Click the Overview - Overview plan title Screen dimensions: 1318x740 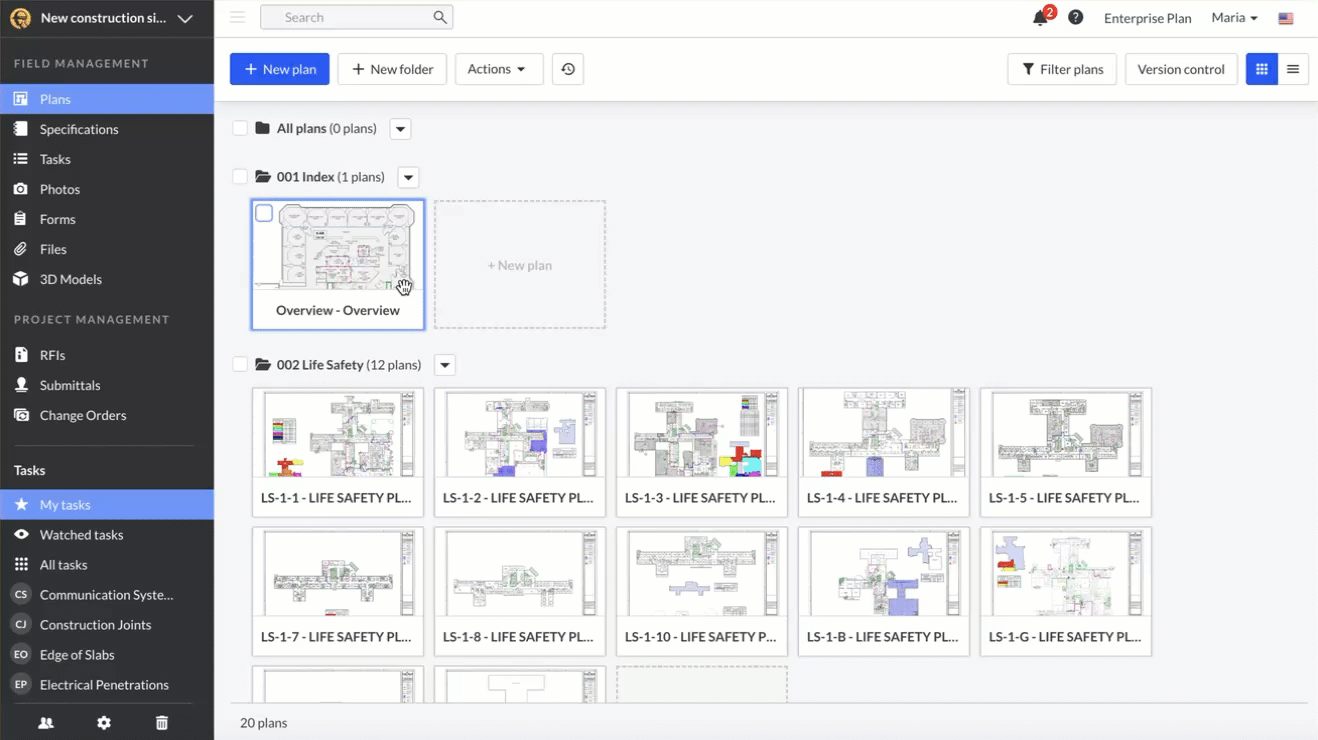point(338,310)
